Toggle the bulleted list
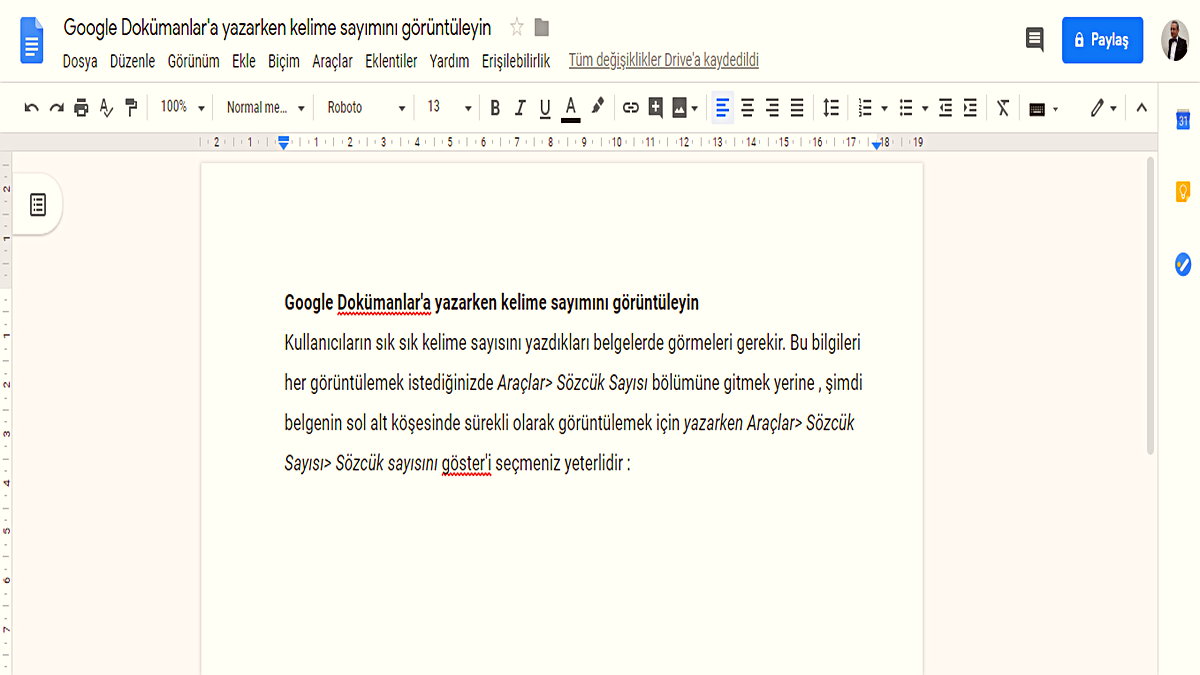The height and width of the screenshot is (675, 1200). pyautogui.click(x=906, y=108)
